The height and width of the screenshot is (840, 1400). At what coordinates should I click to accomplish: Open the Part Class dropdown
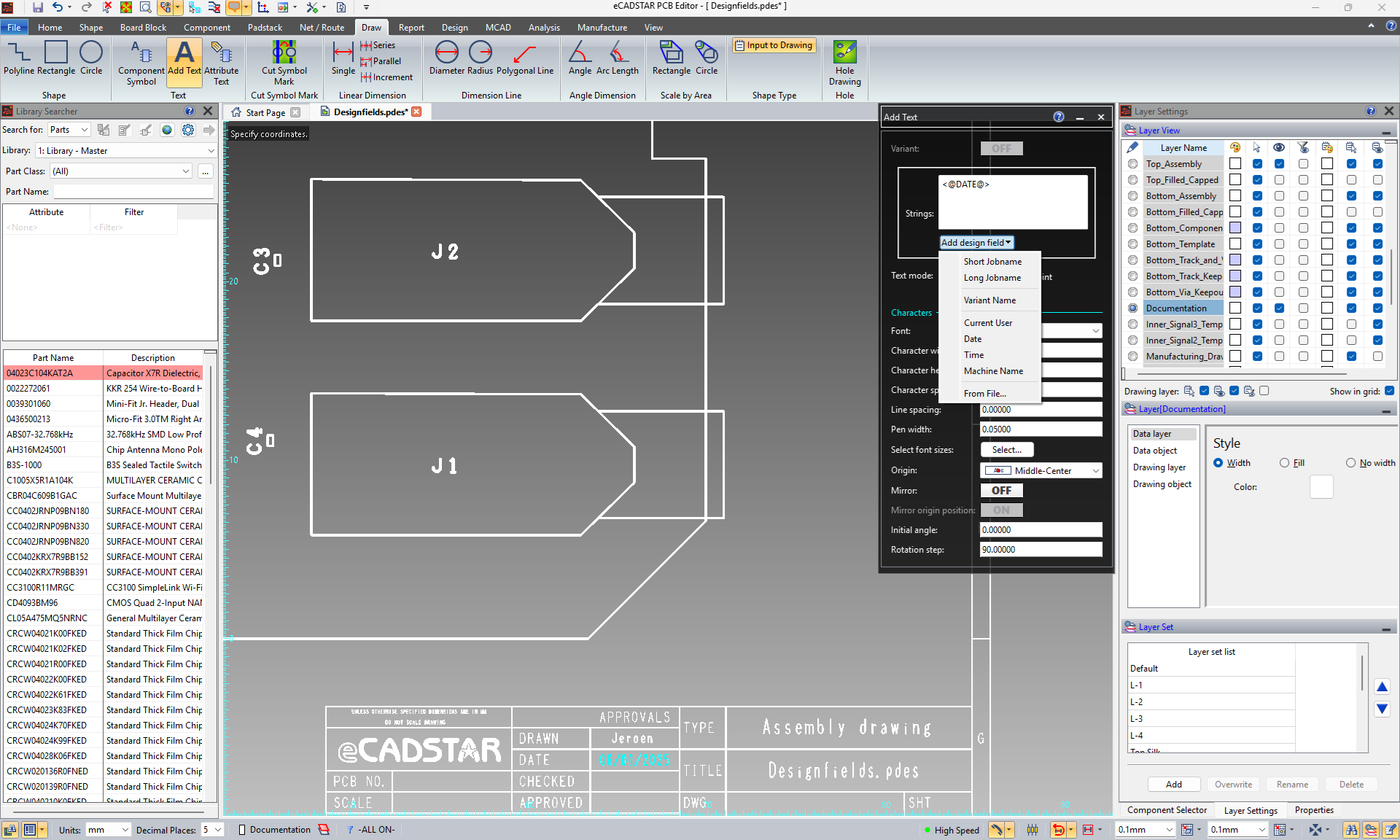click(x=121, y=171)
